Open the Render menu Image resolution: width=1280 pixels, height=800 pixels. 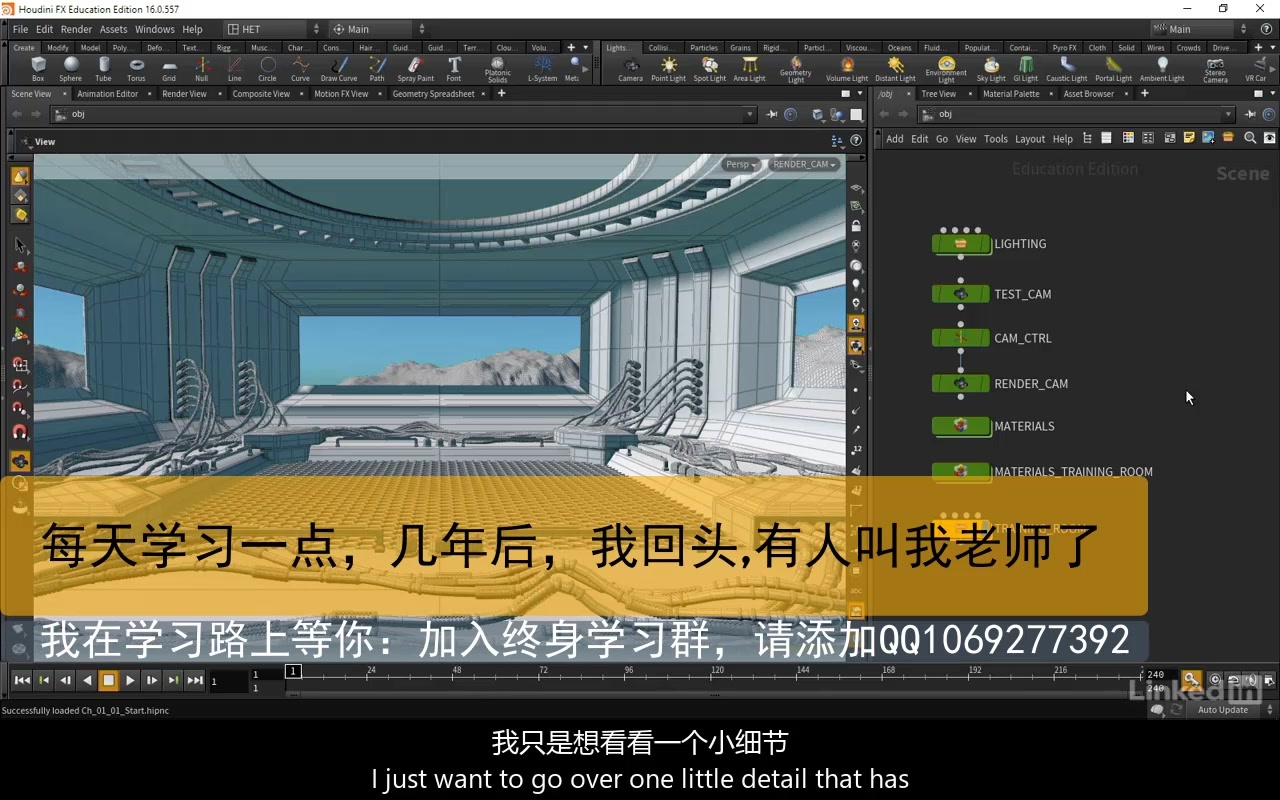click(76, 29)
